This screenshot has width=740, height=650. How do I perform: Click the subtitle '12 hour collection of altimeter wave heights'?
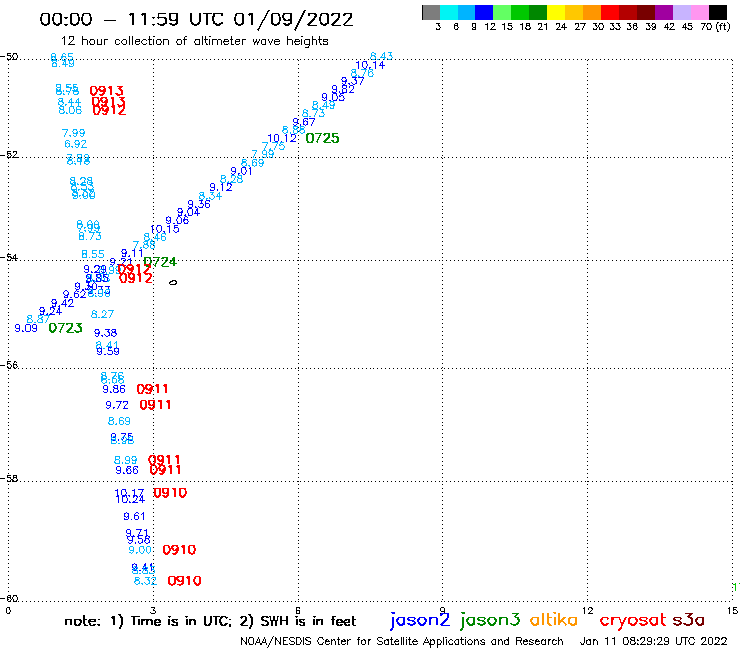click(195, 41)
